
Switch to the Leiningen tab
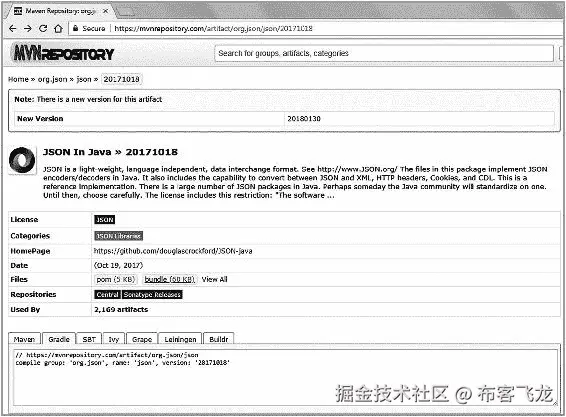coord(180,339)
